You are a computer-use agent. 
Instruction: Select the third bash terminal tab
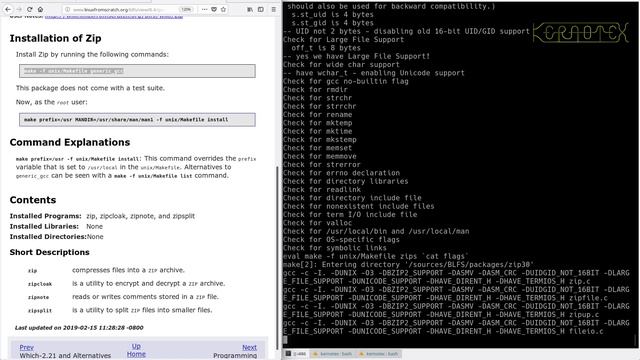click(378, 354)
